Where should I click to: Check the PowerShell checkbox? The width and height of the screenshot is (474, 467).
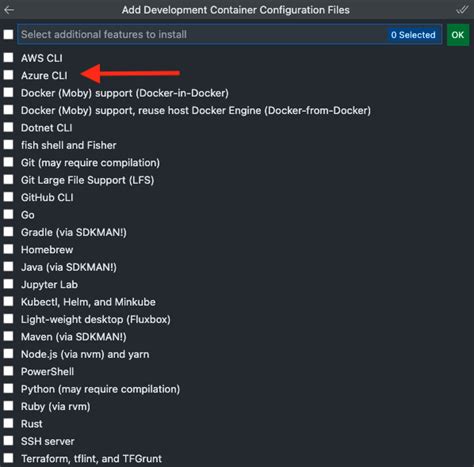[8, 371]
